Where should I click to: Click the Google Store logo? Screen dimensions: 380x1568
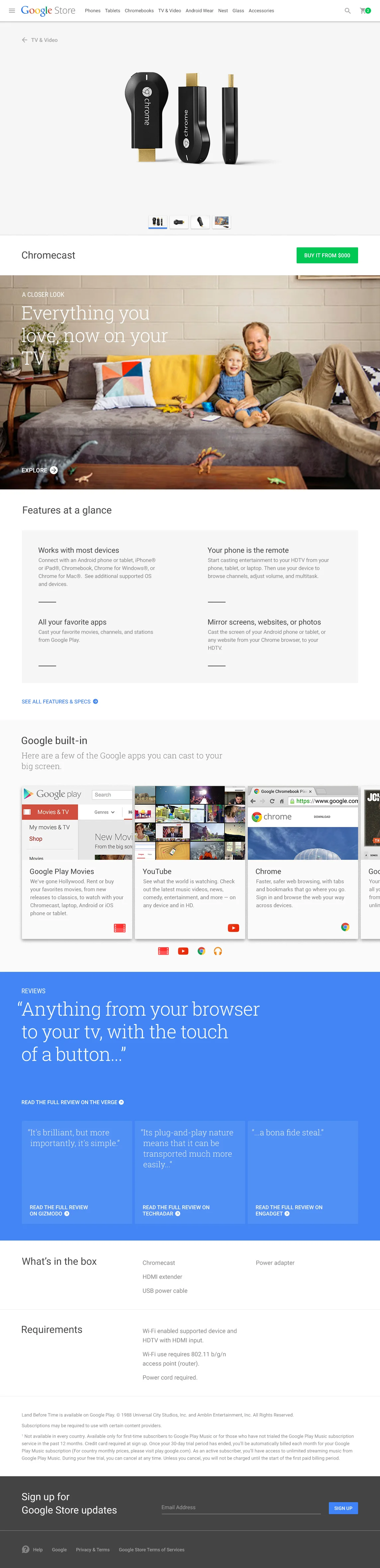[x=48, y=10]
